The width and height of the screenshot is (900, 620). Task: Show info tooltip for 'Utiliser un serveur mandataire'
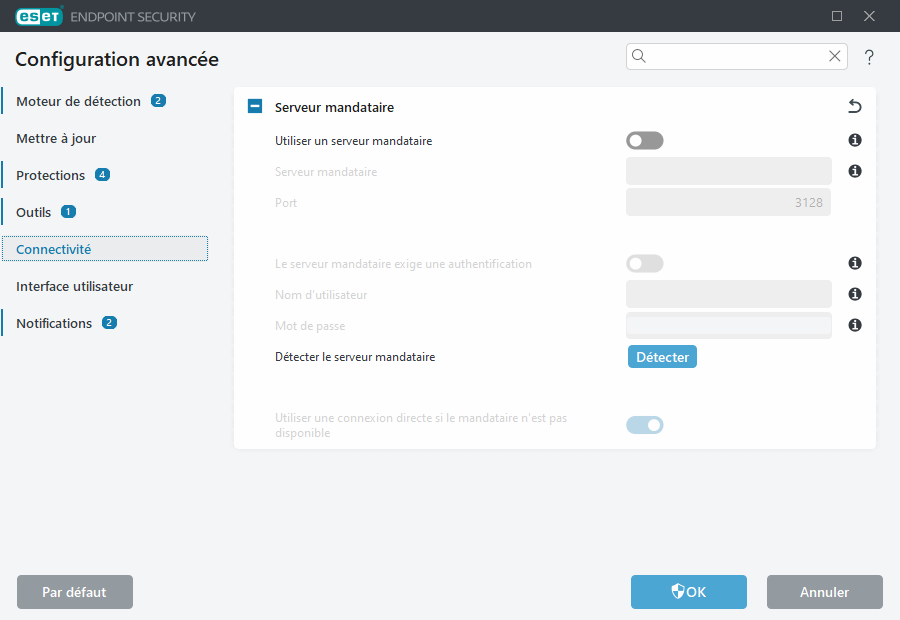(855, 140)
